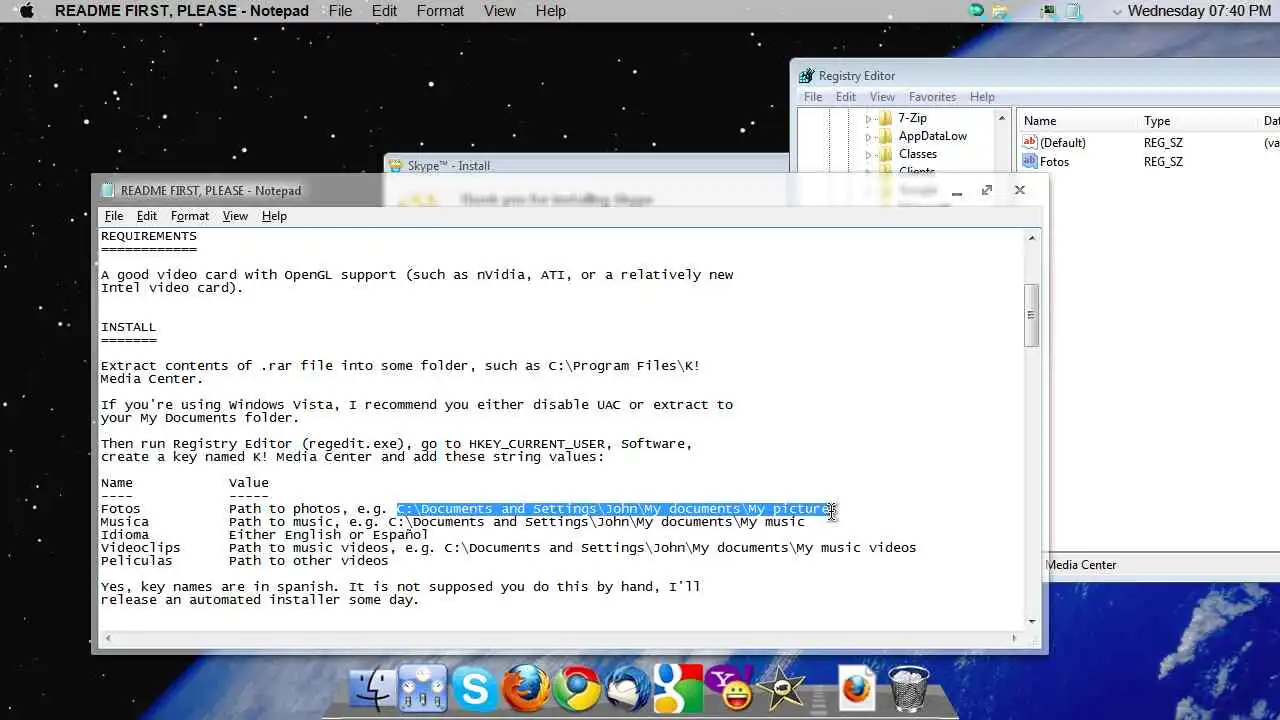1280x720 pixels.
Task: Open the clocks gadget icon in dock
Action: (422, 690)
